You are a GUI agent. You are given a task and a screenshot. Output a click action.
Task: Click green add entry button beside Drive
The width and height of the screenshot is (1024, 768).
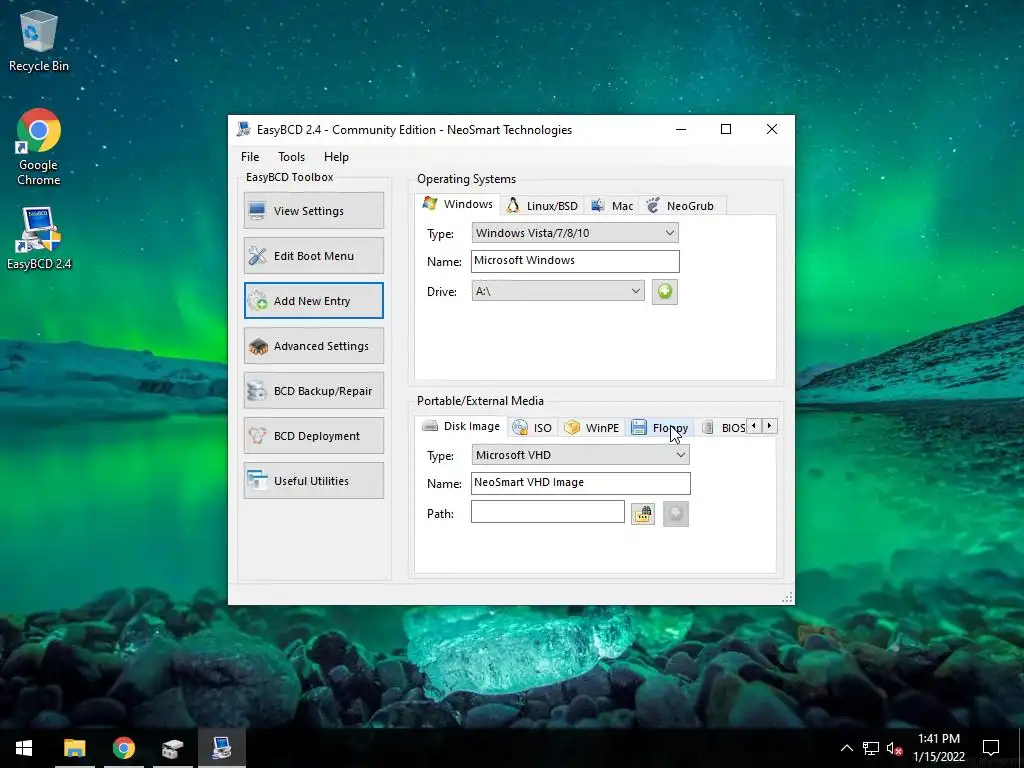coord(665,291)
